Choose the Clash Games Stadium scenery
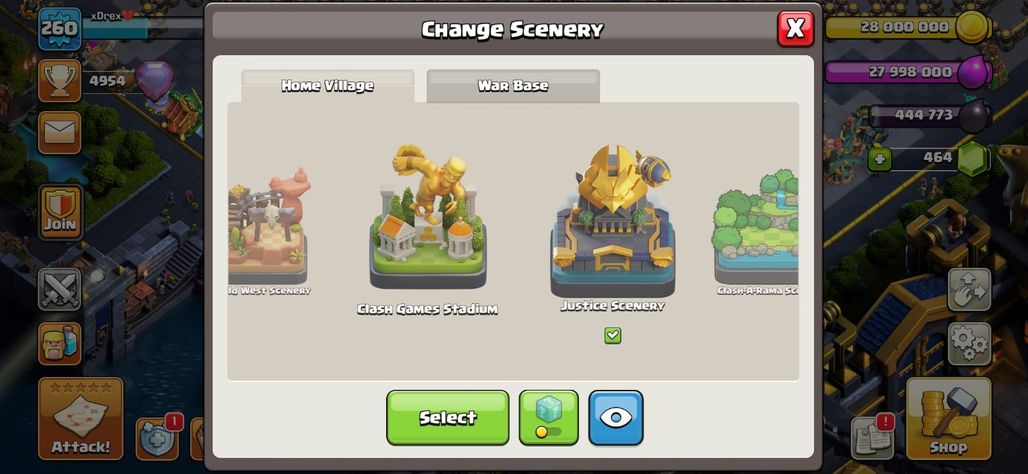 pyautogui.click(x=427, y=230)
